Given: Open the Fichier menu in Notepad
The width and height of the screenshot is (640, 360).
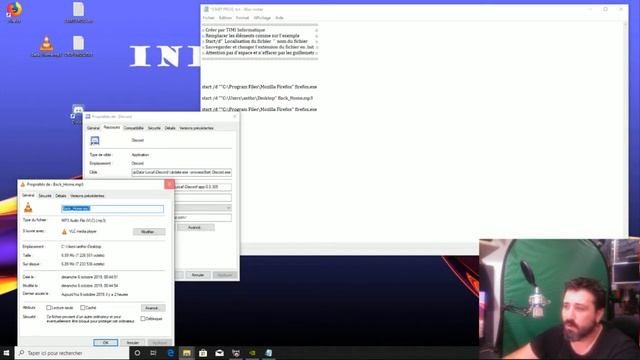Looking at the screenshot, I should pyautogui.click(x=208, y=18).
